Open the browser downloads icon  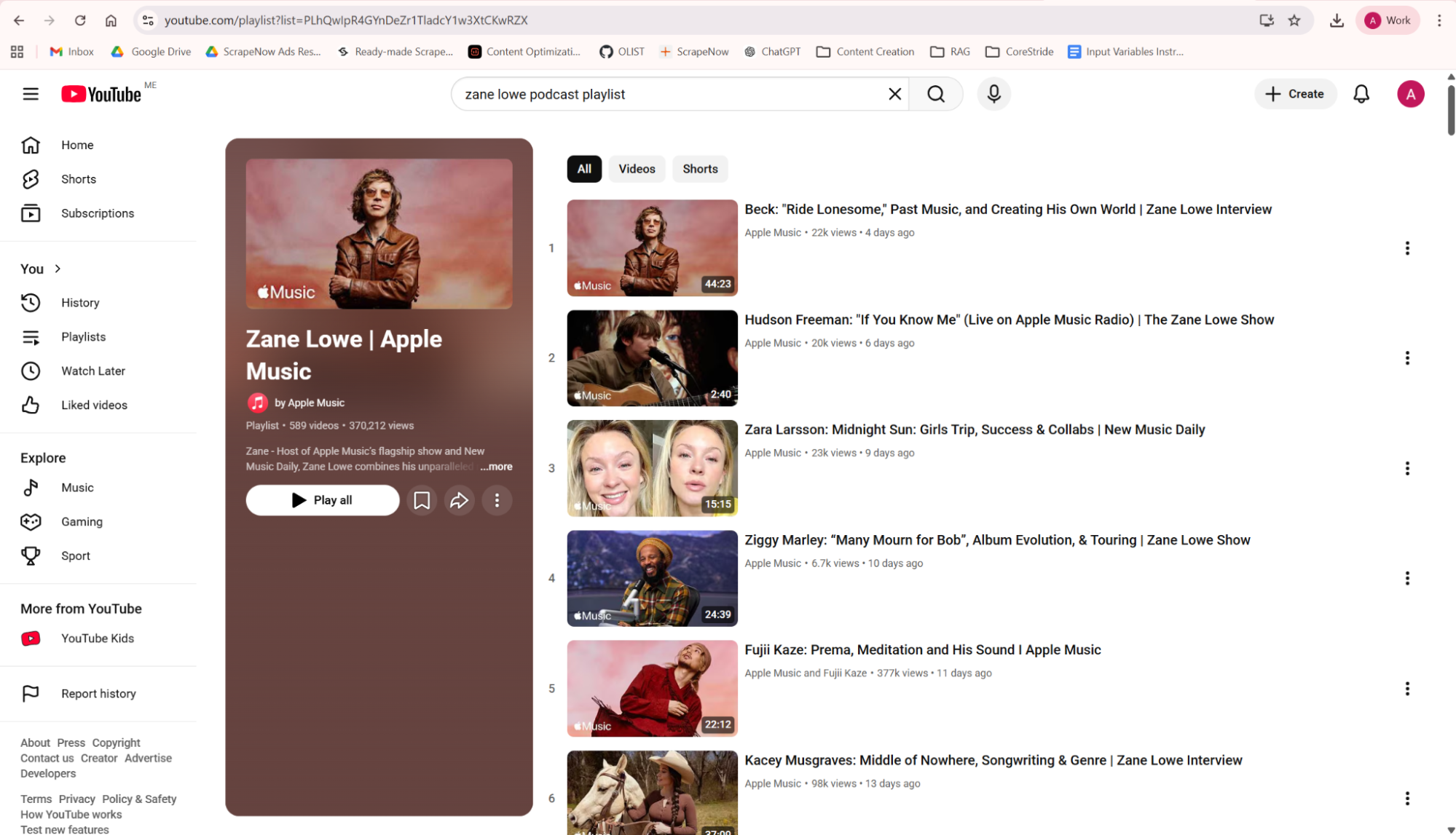[x=1336, y=20]
